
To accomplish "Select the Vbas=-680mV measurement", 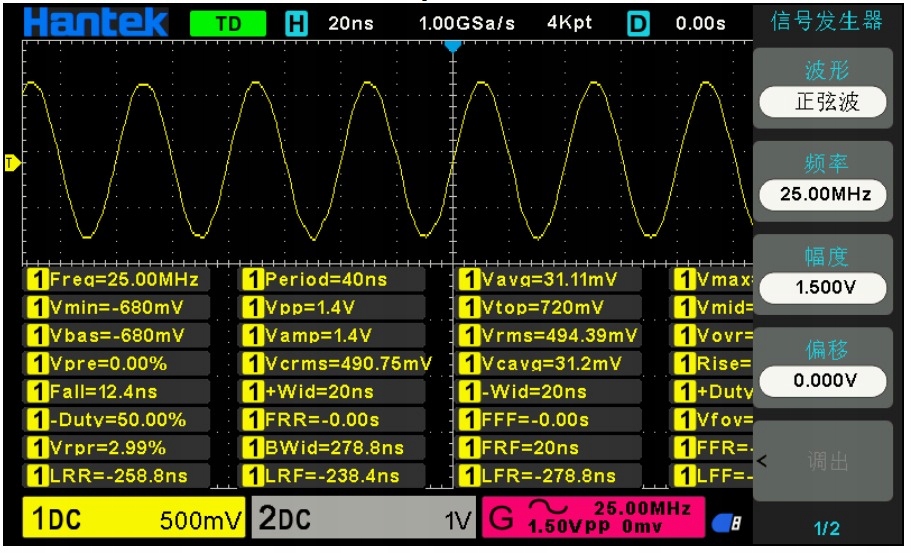I will pos(116,336).
